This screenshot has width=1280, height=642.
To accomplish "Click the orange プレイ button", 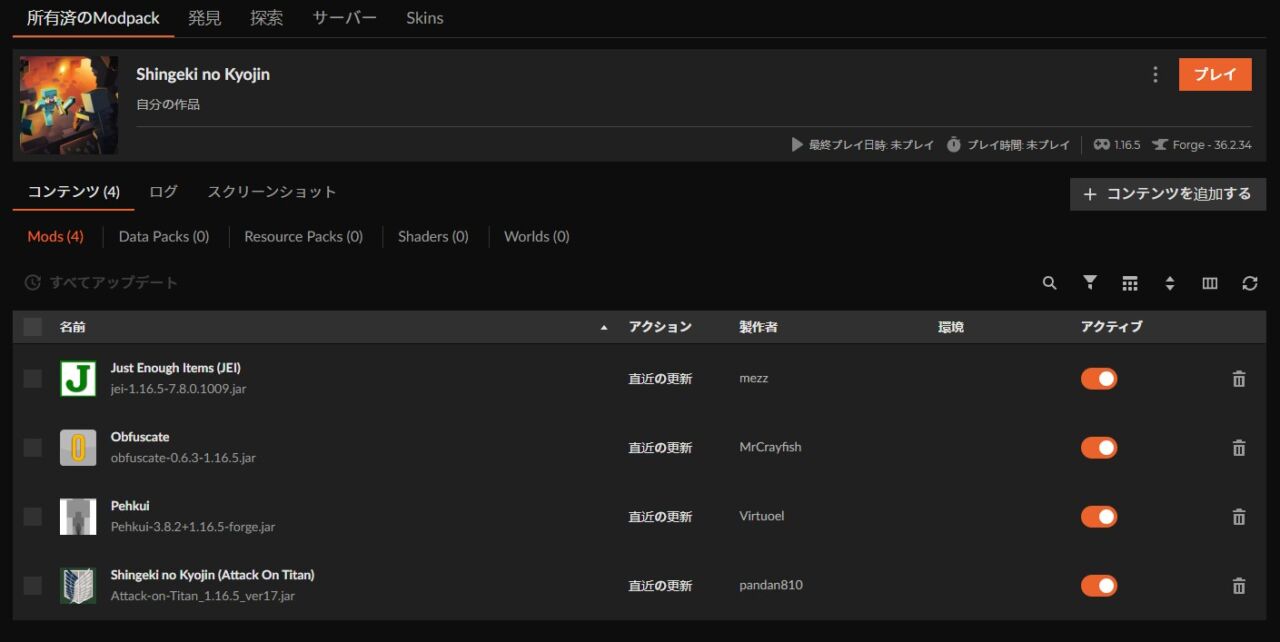I will [x=1215, y=75].
